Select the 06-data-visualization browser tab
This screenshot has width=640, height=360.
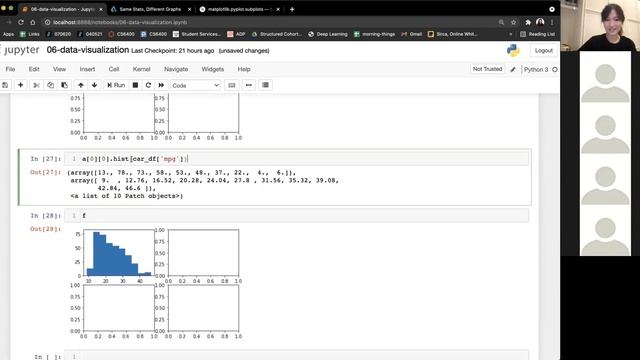pyautogui.click(x=61, y=9)
